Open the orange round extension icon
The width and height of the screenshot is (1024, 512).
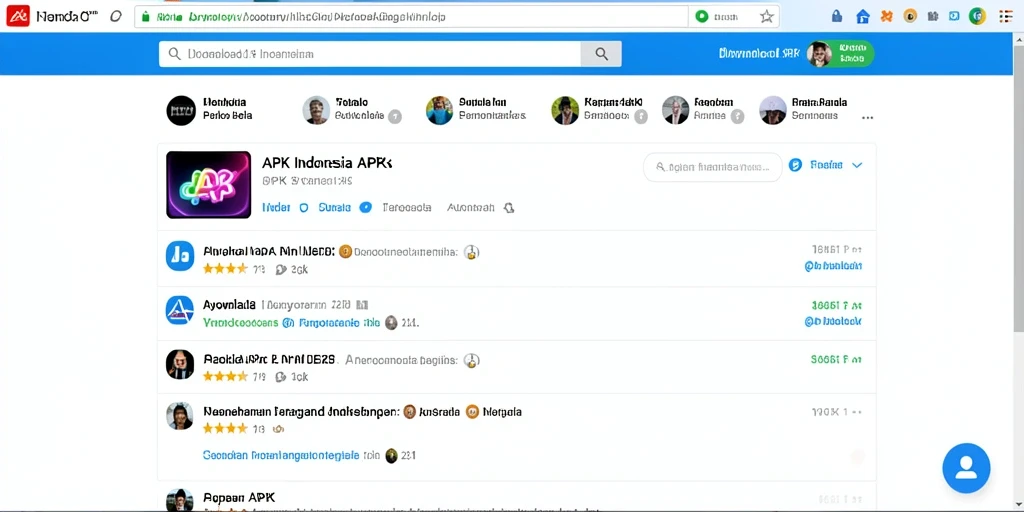point(910,16)
